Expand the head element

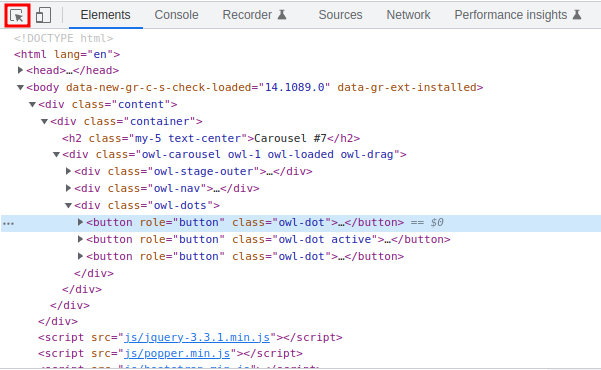20,70
